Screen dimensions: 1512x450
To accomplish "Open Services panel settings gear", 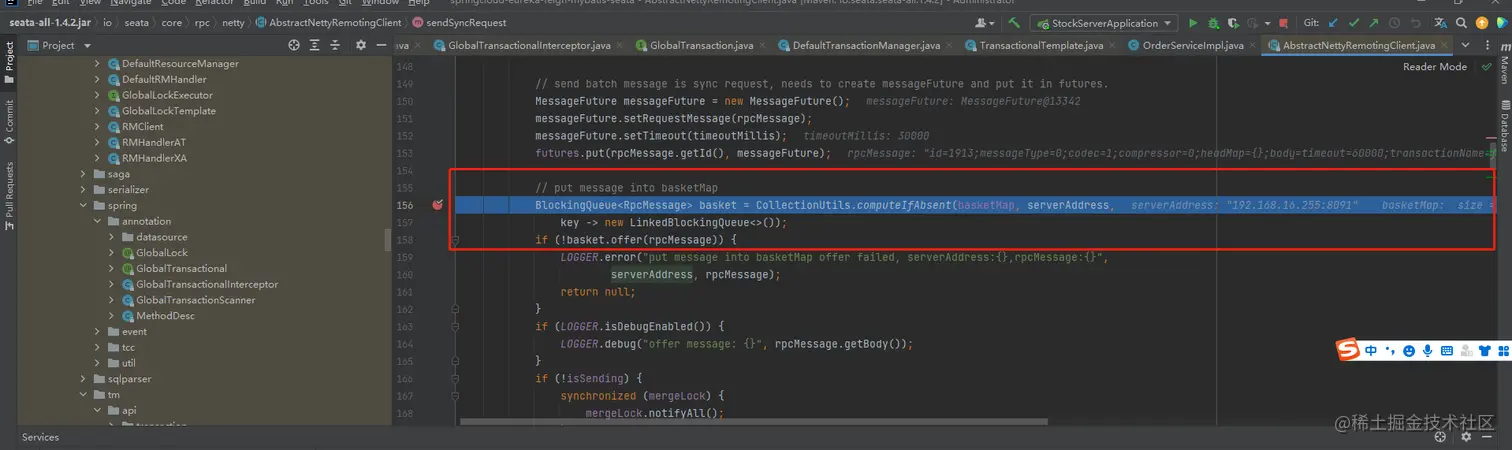I will click(1466, 437).
